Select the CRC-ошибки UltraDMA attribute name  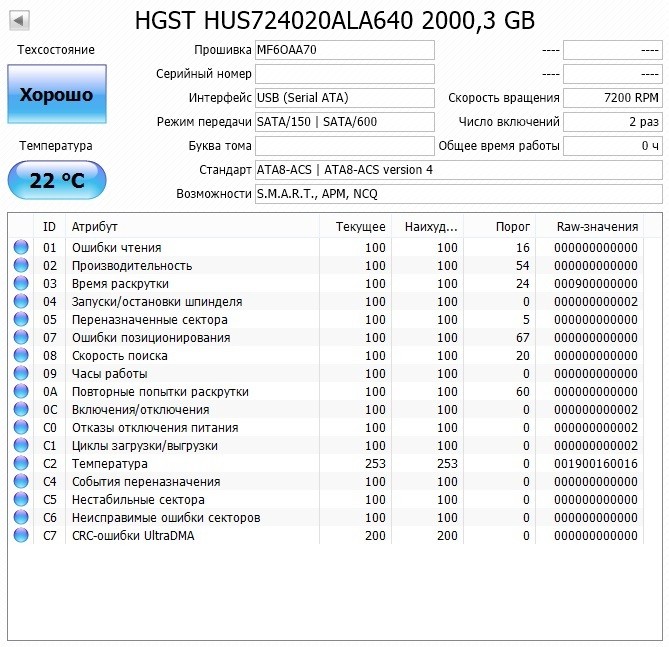coord(133,536)
